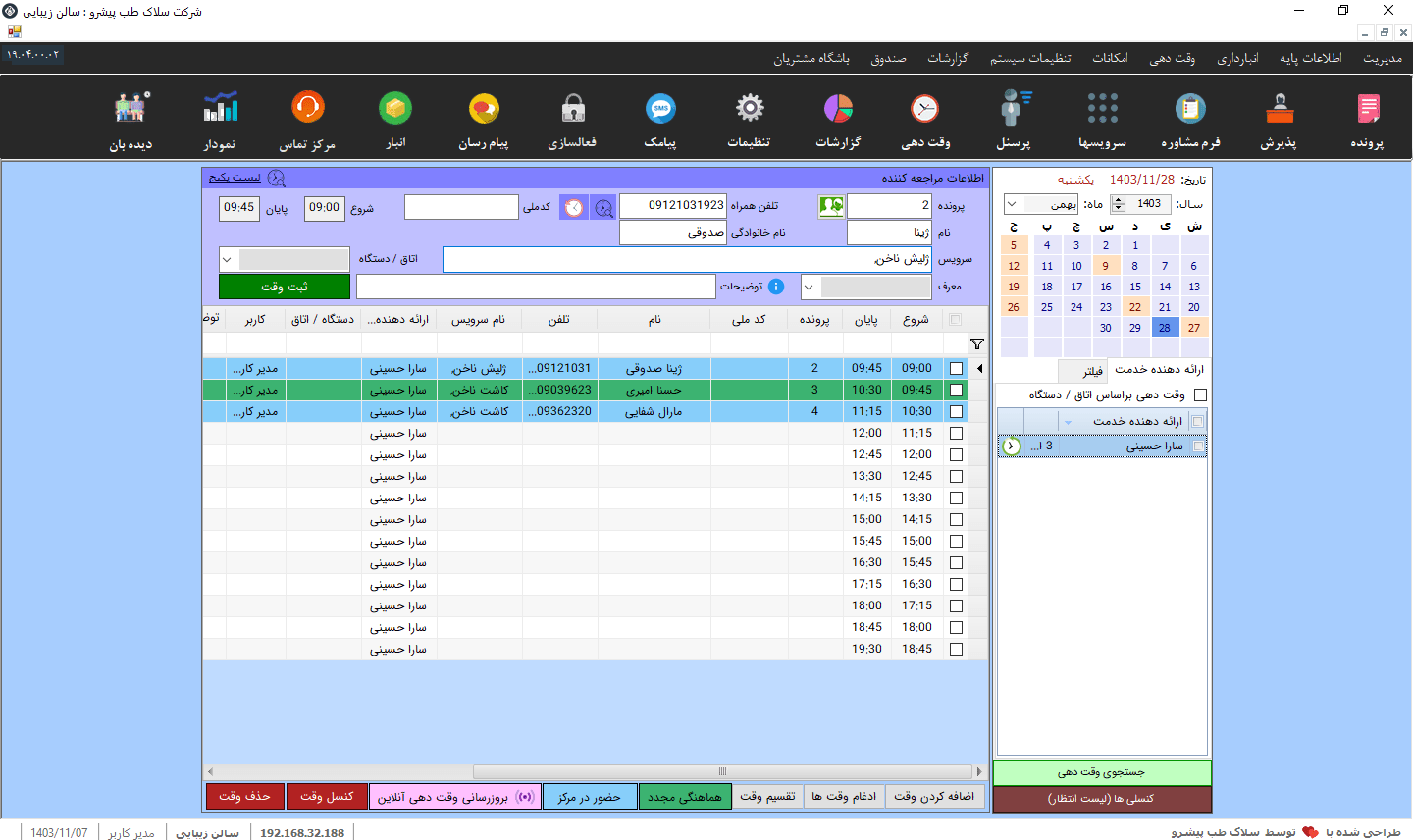The image size is (1413, 840).
Task: Toggle the grid header select-all checkbox
Action: click(x=956, y=320)
